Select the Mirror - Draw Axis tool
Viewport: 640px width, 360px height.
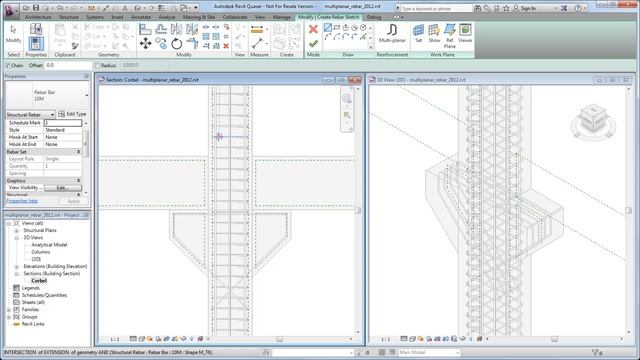pyautogui.click(x=191, y=29)
